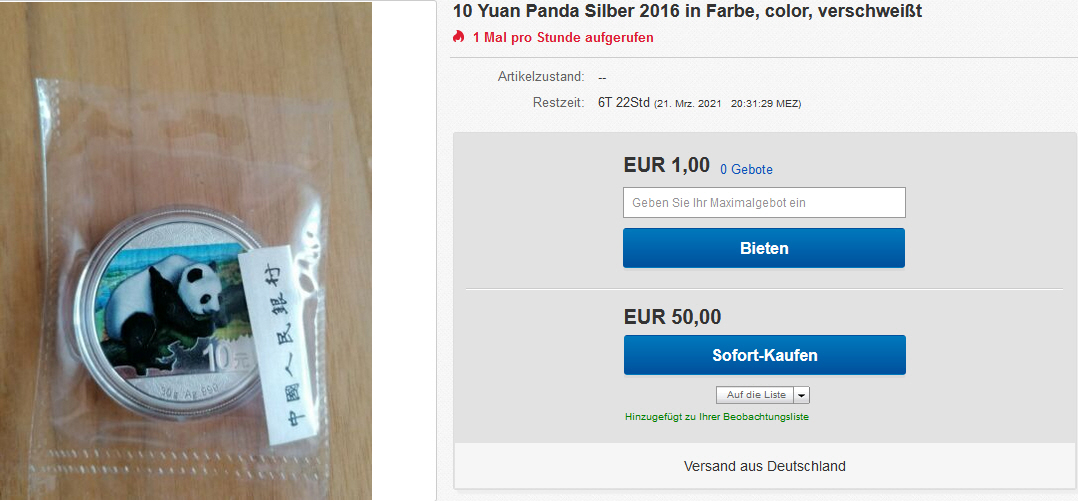Open the 0 Gebote link
This screenshot has height=501, width=1078.
747,169
